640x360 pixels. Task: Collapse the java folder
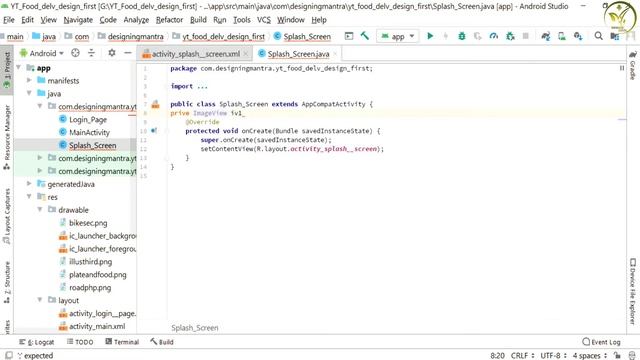click(29, 93)
